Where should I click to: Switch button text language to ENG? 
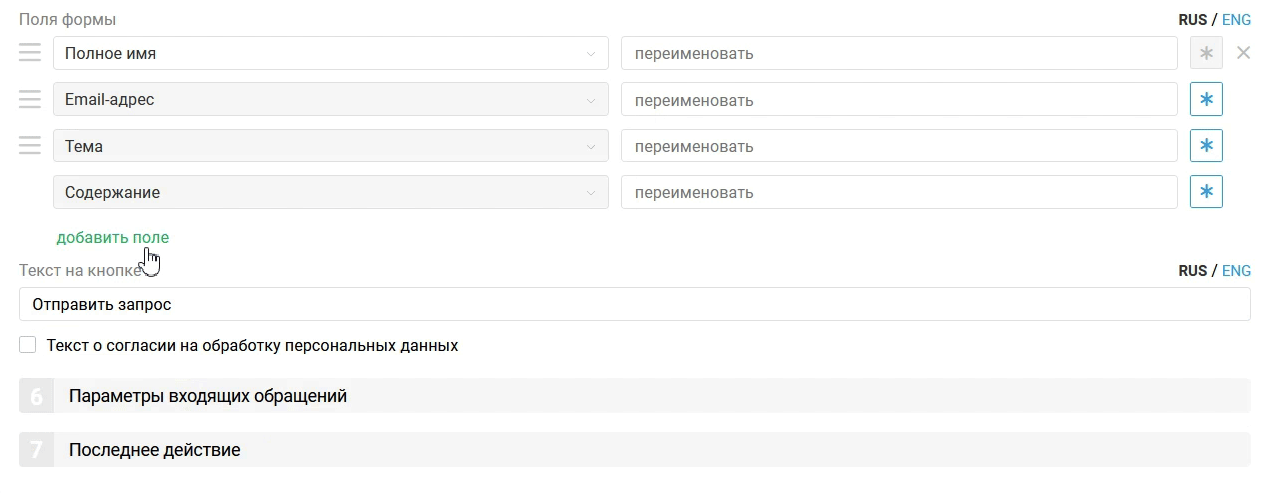click(1236, 270)
